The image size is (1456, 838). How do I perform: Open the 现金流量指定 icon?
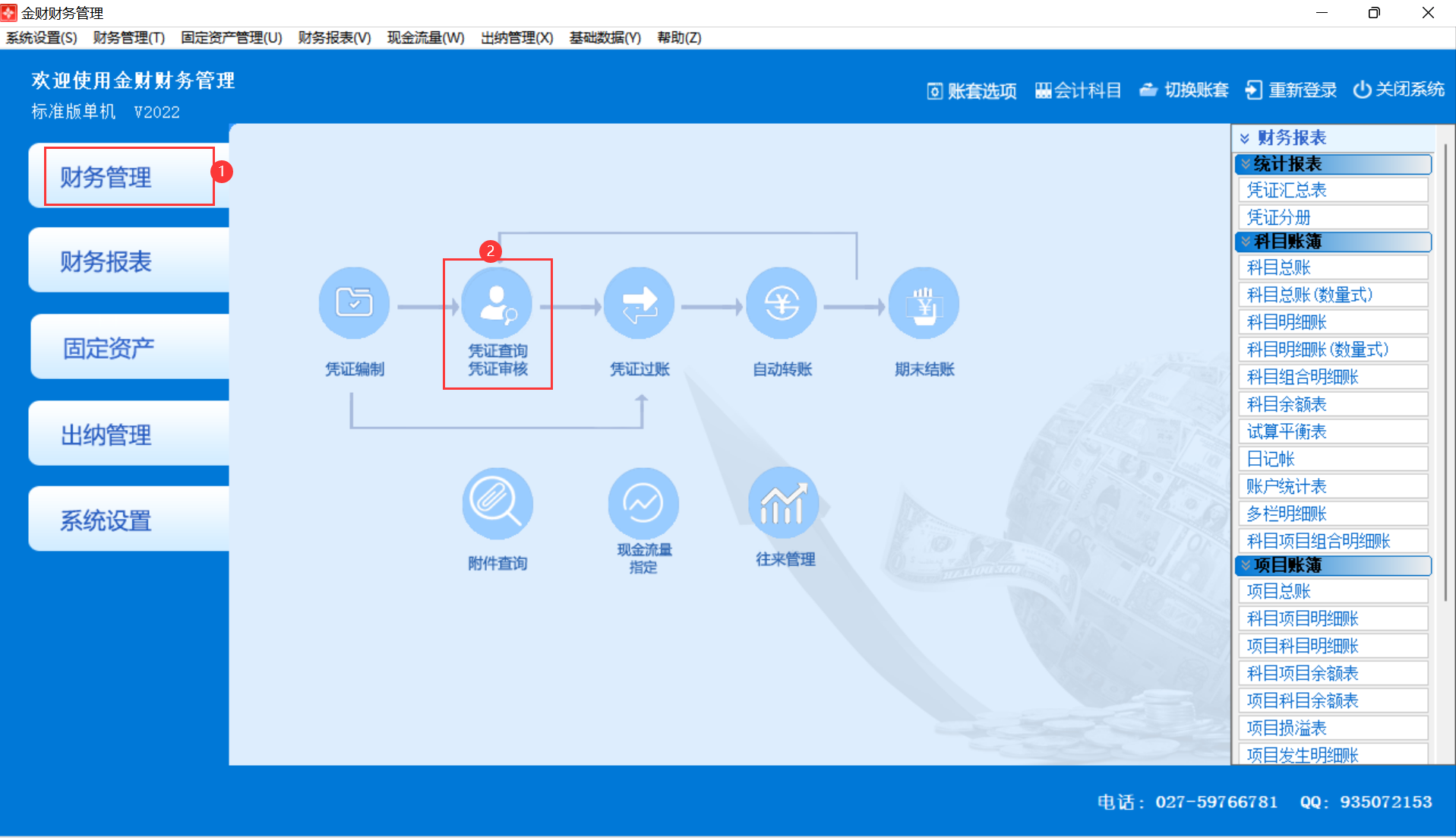pyautogui.click(x=643, y=503)
